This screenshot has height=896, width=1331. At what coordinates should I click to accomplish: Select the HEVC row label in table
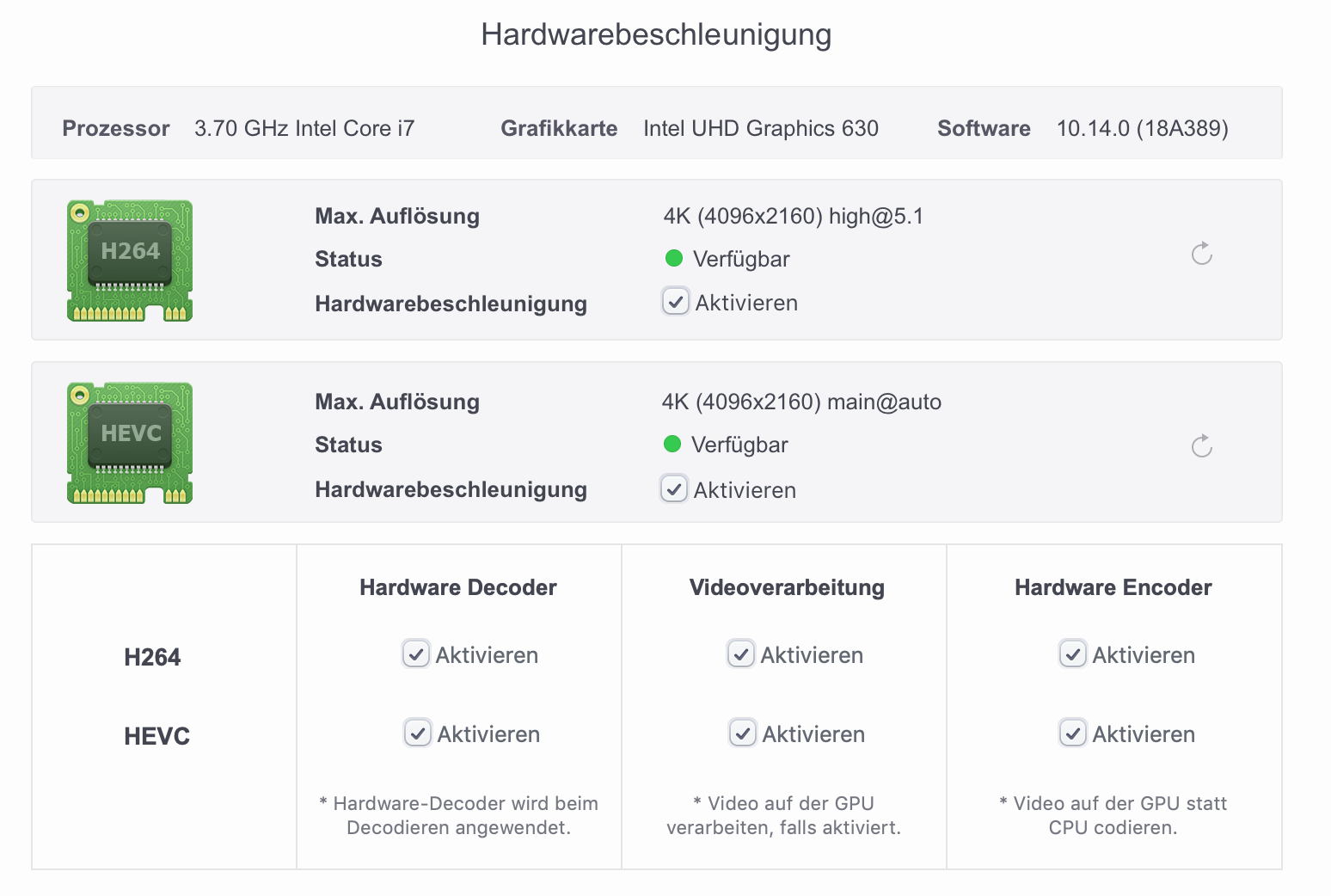tap(156, 736)
